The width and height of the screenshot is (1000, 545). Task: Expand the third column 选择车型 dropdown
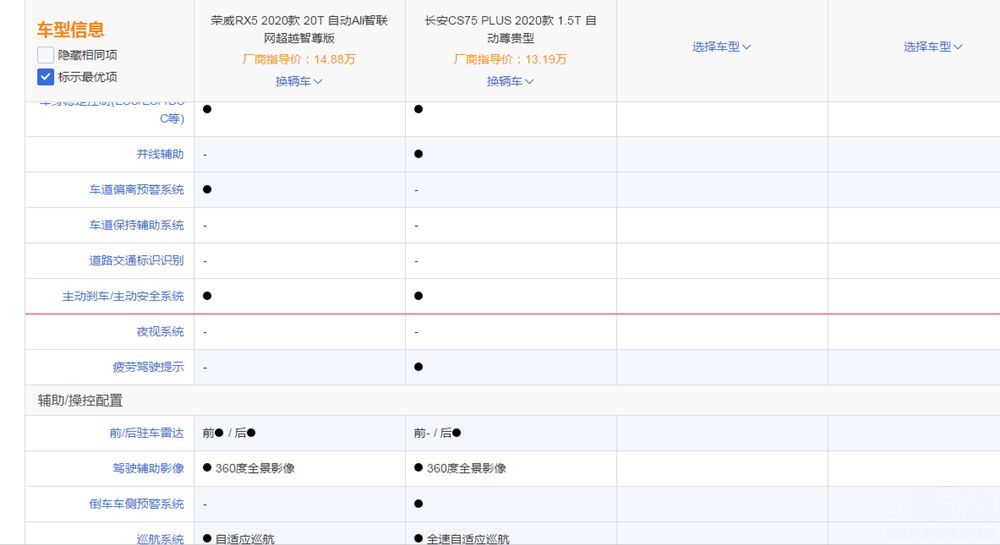tap(721, 47)
